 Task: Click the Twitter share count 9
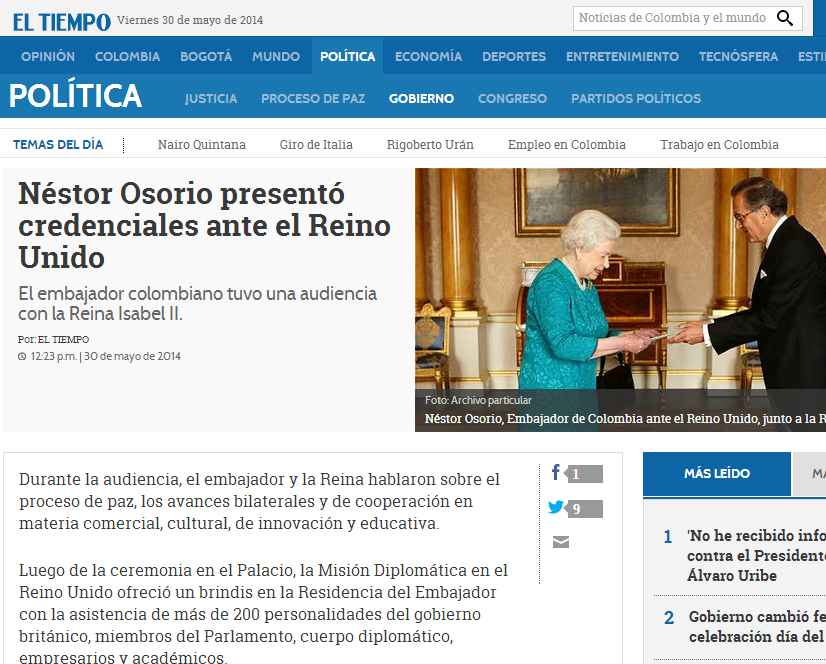584,509
